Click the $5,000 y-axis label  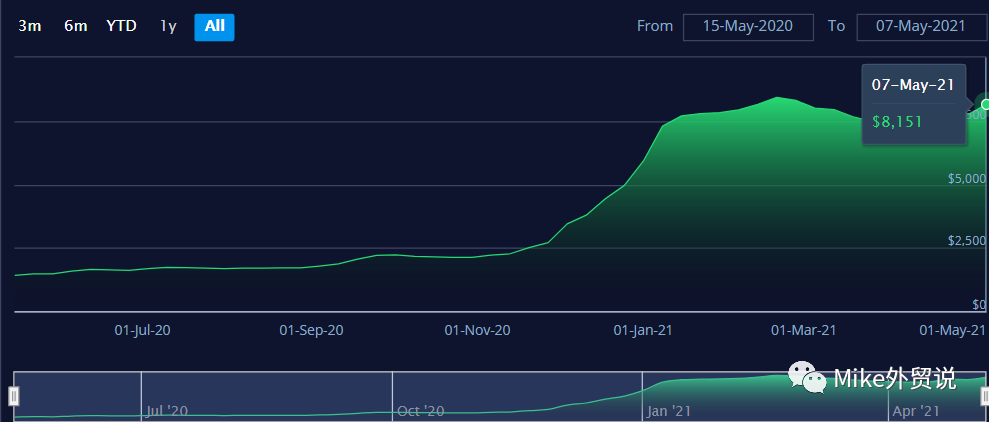[x=966, y=179]
